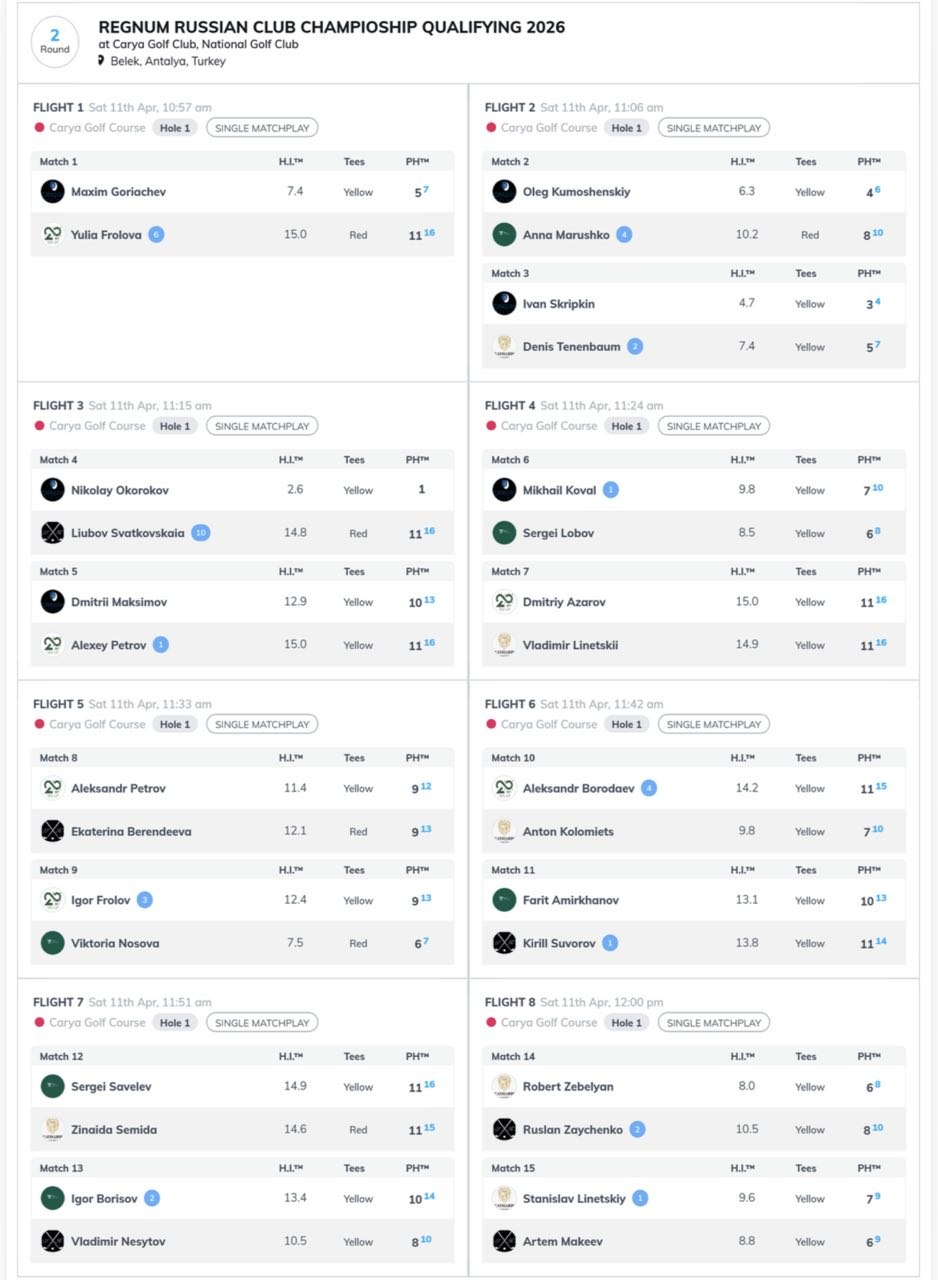Open player Nikolay Okorokov's name link

(120, 490)
